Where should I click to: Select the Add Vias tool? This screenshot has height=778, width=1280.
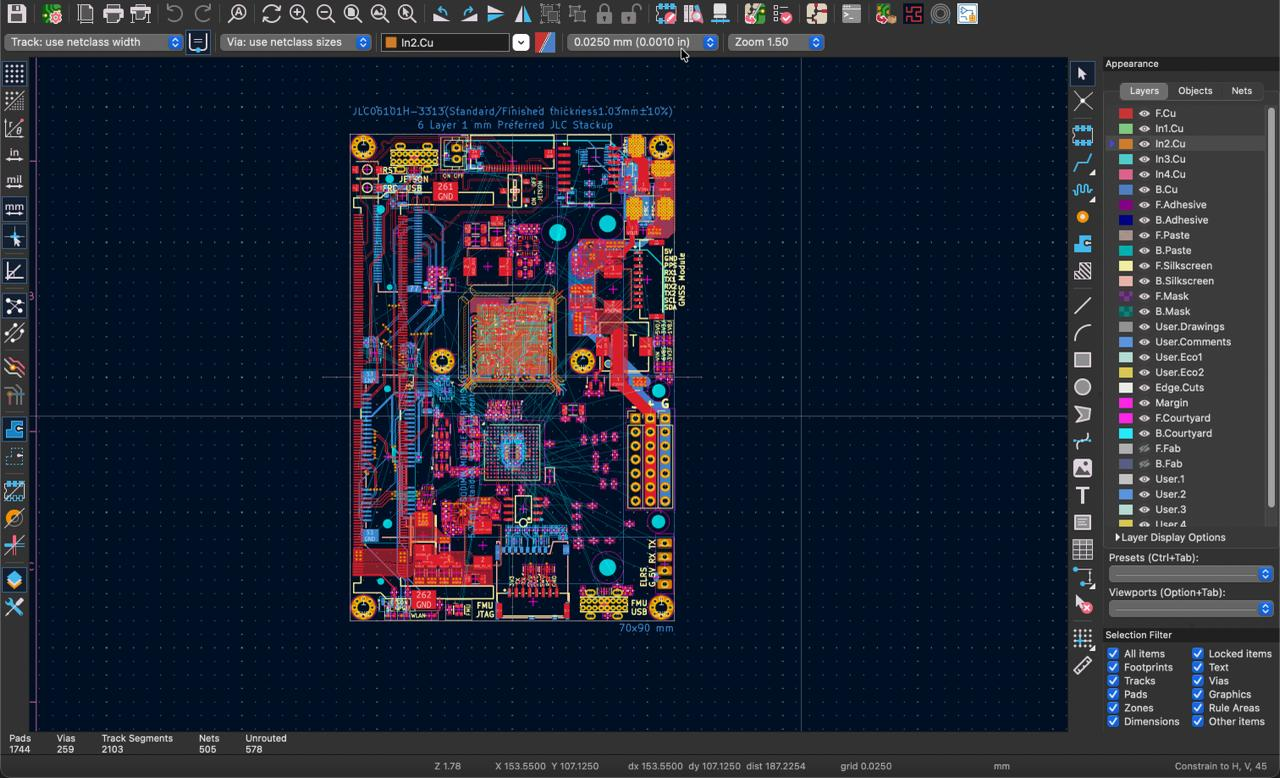coord(1083,217)
